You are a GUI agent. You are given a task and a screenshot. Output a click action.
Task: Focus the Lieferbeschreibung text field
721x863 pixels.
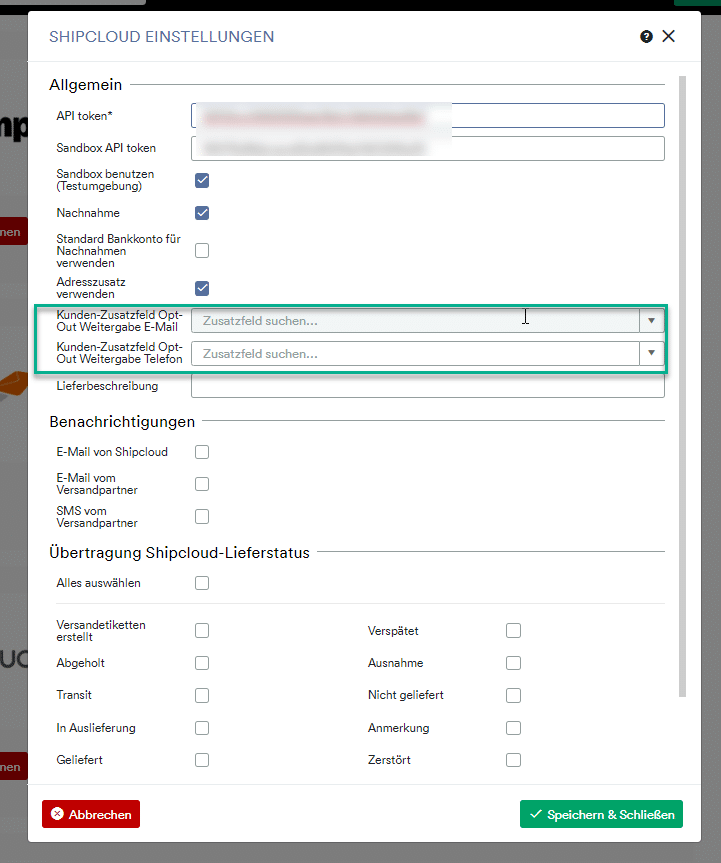pos(428,386)
